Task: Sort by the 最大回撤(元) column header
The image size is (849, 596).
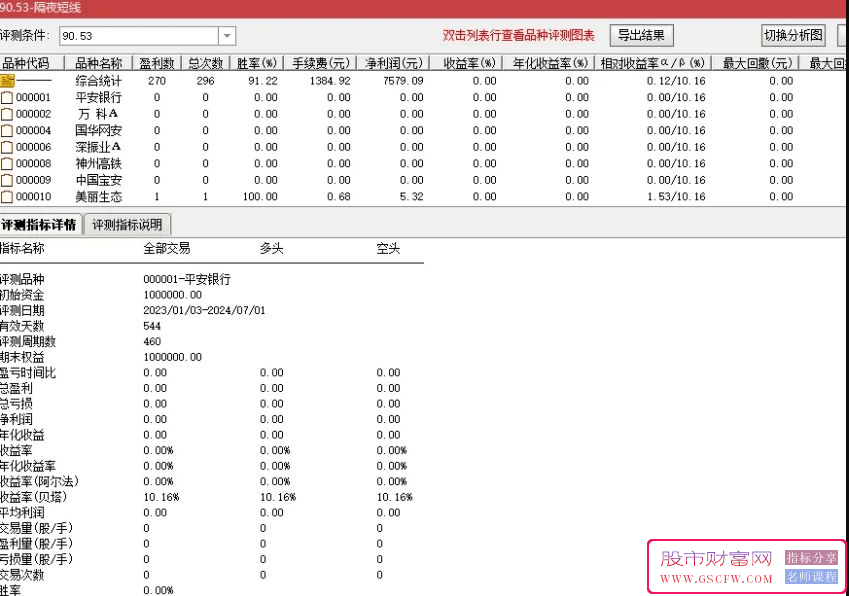Action: click(757, 63)
